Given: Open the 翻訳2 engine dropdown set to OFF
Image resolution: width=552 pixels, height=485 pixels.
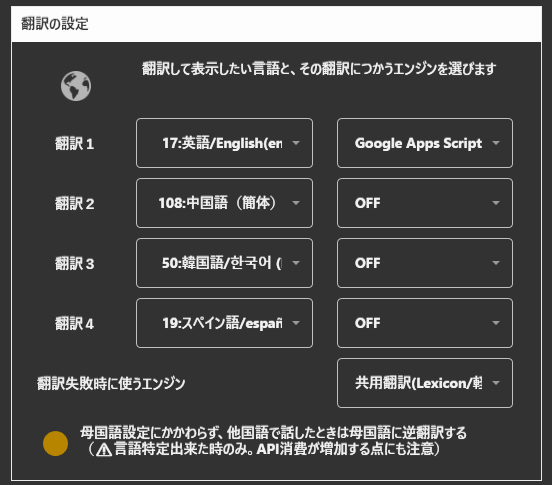Looking at the screenshot, I should [425, 203].
